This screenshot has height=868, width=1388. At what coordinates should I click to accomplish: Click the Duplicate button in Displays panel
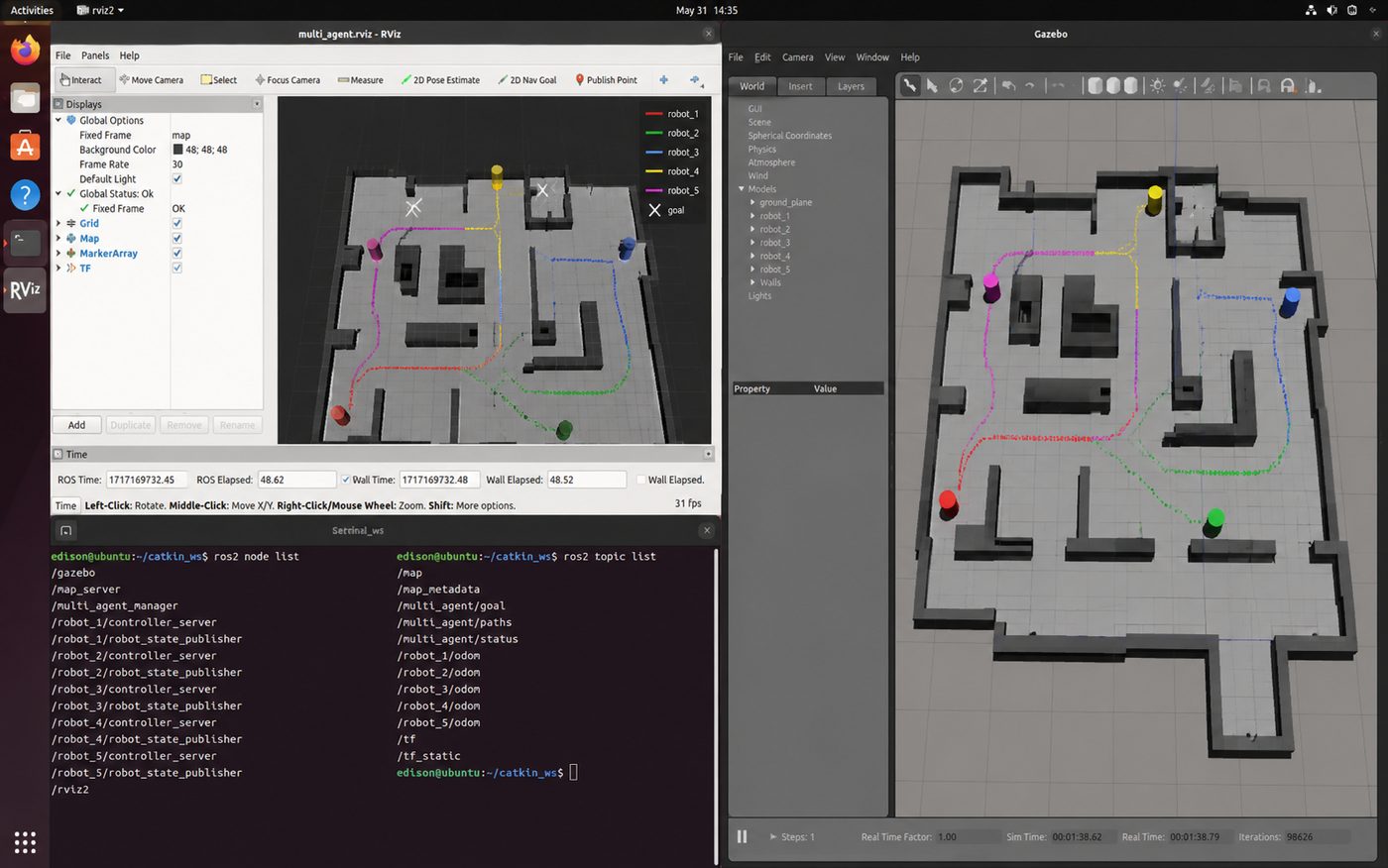tap(131, 425)
